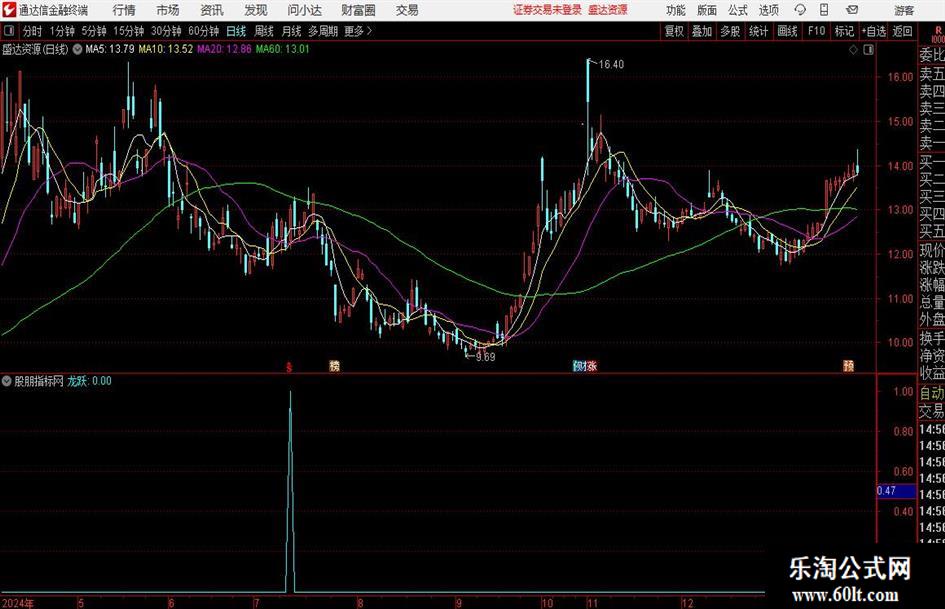Click the 9.69 low price label

point(485,357)
